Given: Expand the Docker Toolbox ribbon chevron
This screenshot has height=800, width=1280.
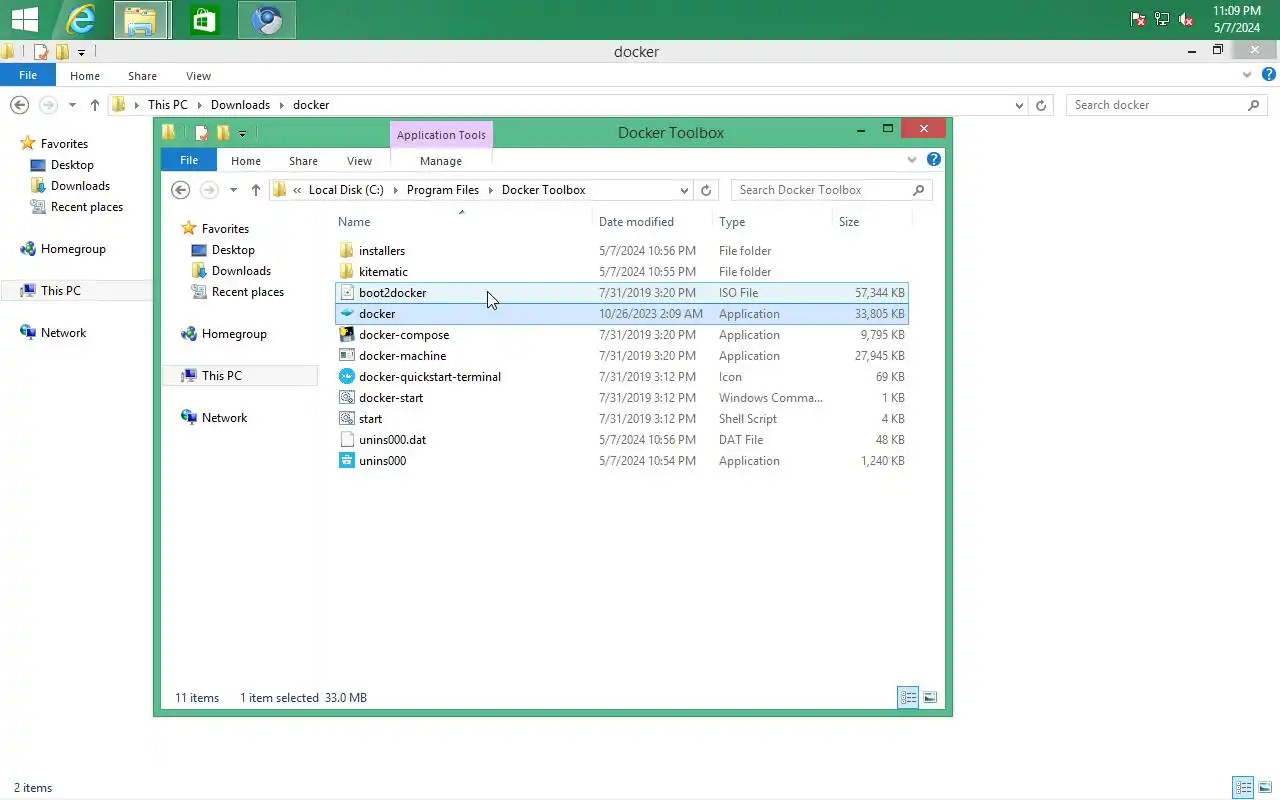Looking at the screenshot, I should pyautogui.click(x=912, y=160).
